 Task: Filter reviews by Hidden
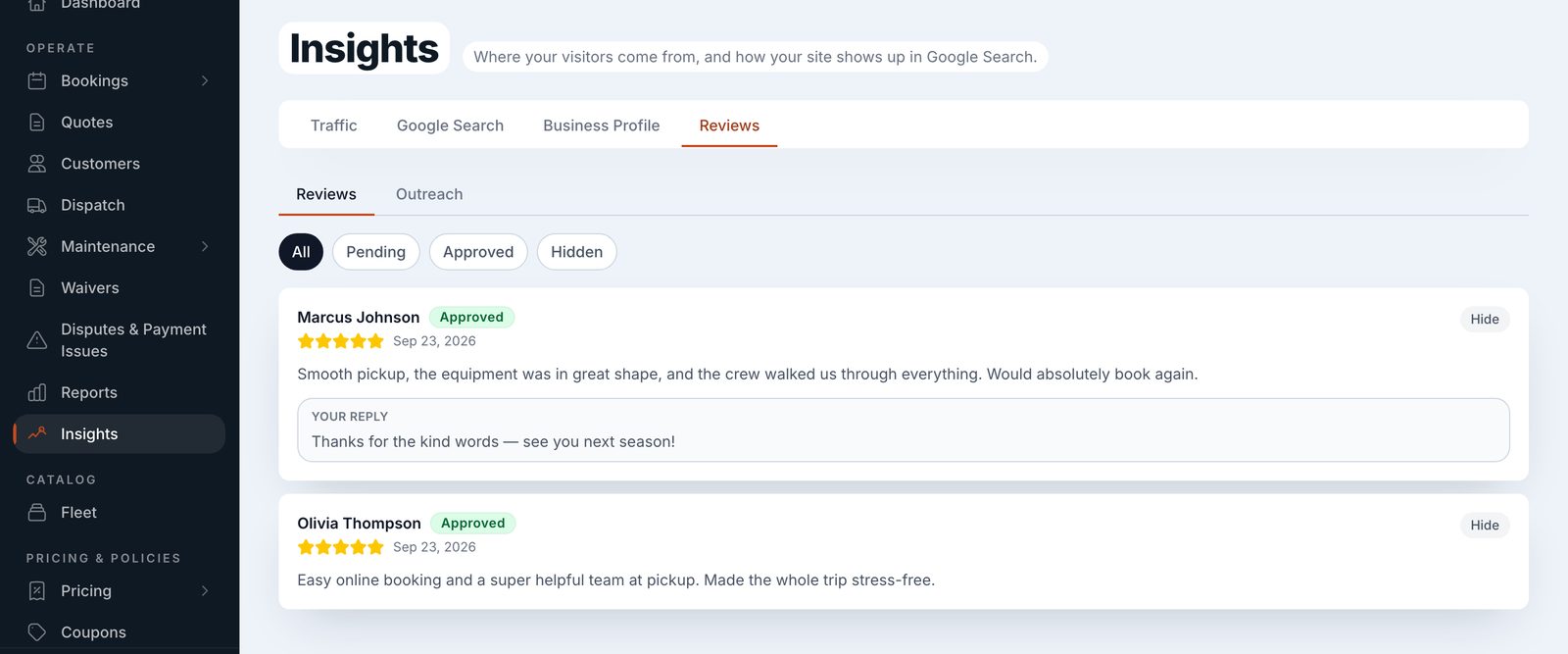pyautogui.click(x=576, y=252)
